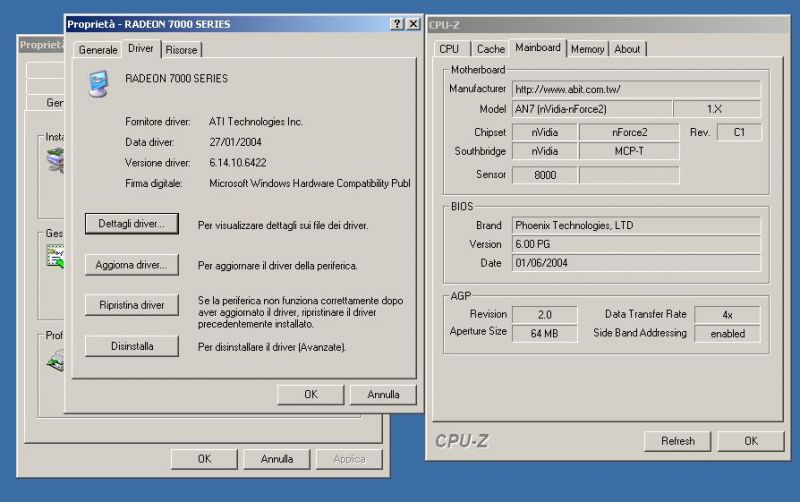Viewport: 800px width, 502px height.
Task: Click the Model field showing AN7
Action: (592, 109)
